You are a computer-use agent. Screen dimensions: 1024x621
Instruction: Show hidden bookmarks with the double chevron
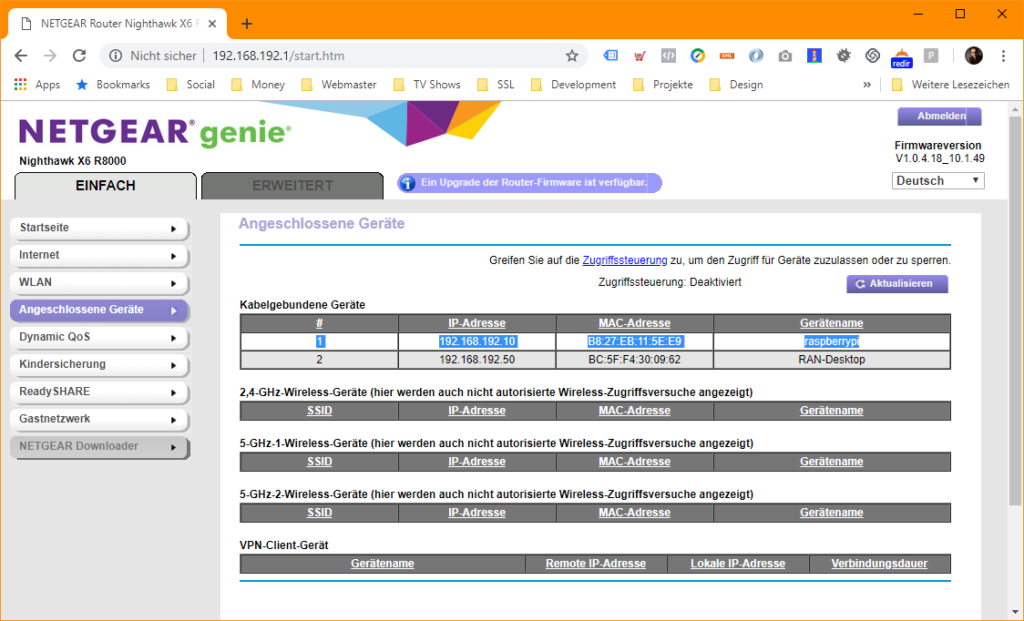pyautogui.click(x=867, y=84)
